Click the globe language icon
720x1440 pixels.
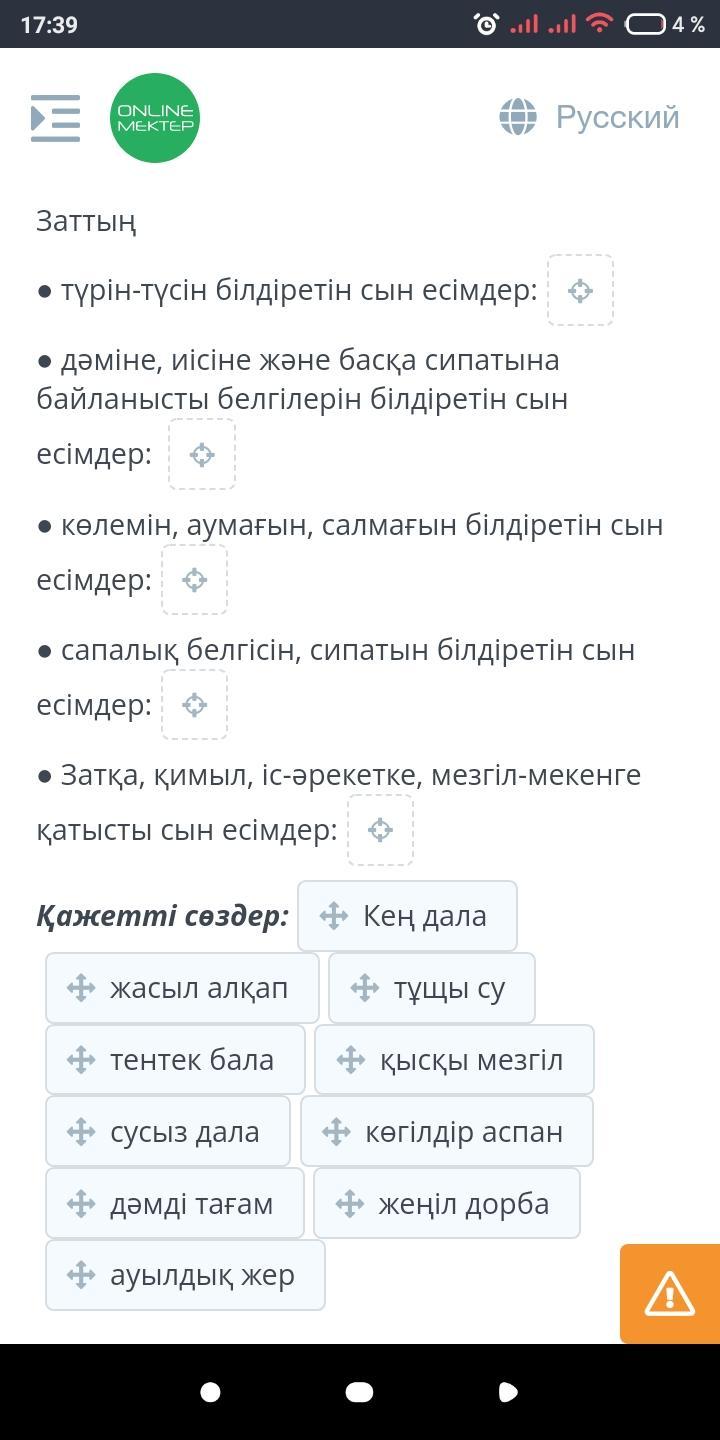pyautogui.click(x=518, y=117)
